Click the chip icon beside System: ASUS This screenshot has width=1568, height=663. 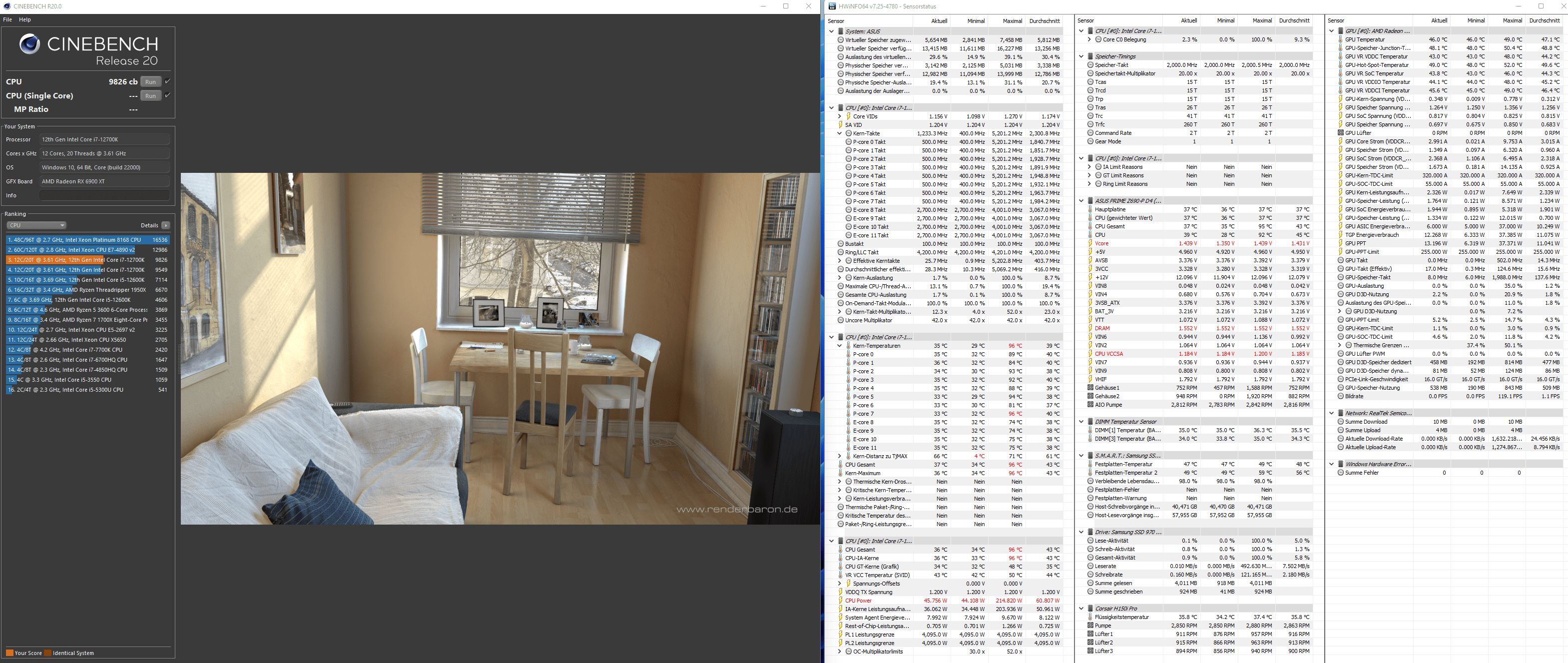click(x=841, y=31)
